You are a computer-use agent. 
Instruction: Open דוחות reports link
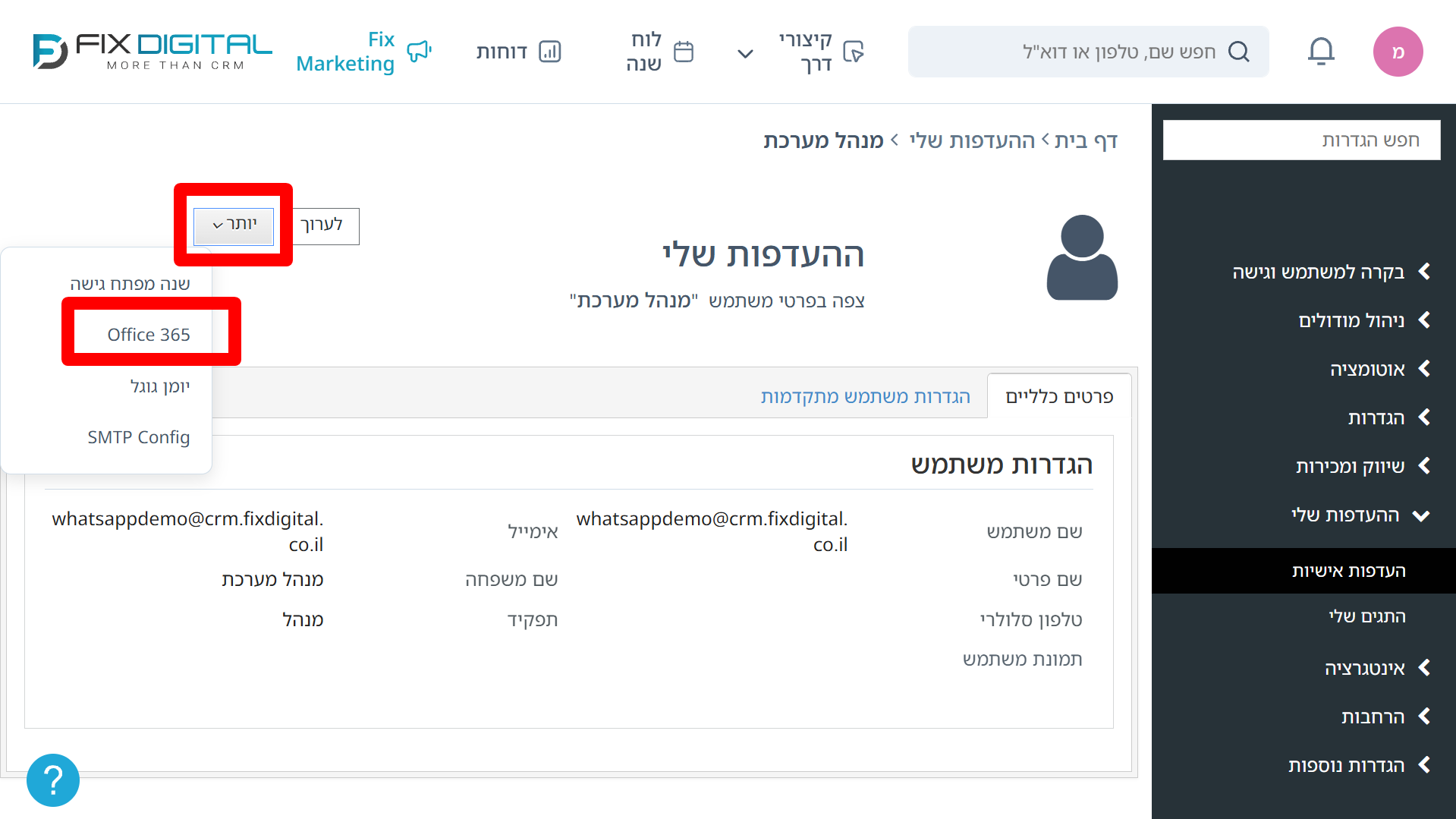tap(502, 52)
